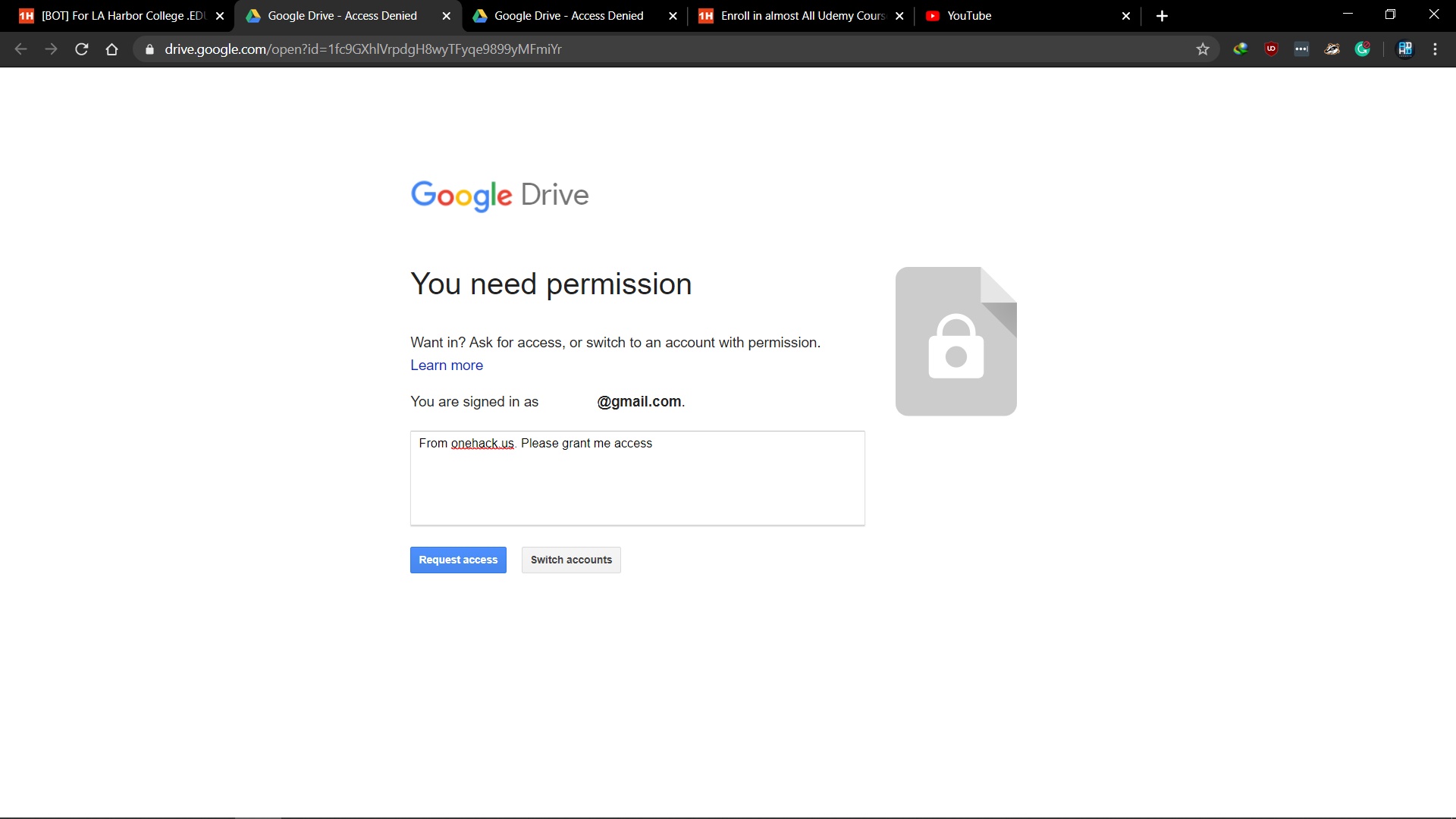This screenshot has width=1456, height=819.
Task: Close the YouTube tab
Action: click(x=1126, y=16)
